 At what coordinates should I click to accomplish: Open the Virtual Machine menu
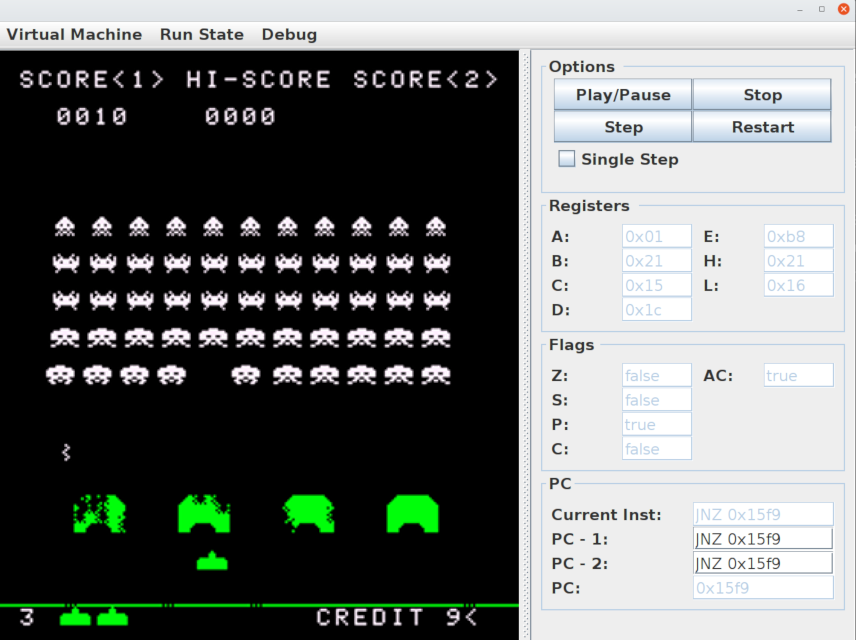[74, 34]
